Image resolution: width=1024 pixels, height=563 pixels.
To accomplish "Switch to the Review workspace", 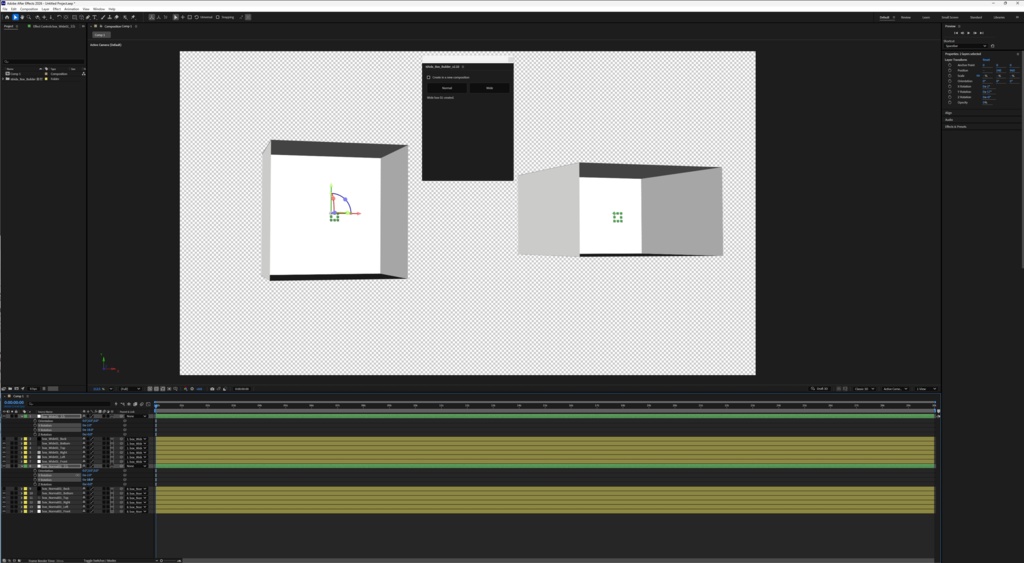I will tap(905, 18).
